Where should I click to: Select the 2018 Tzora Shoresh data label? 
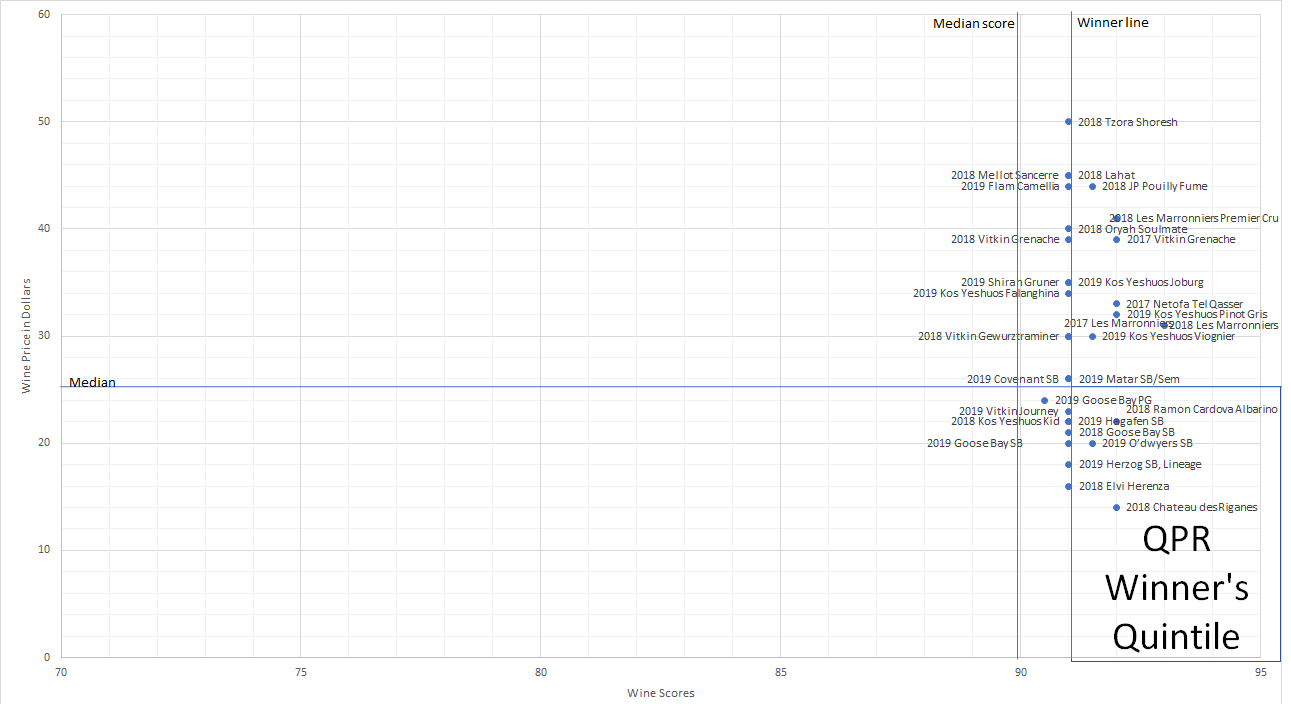click(1127, 122)
